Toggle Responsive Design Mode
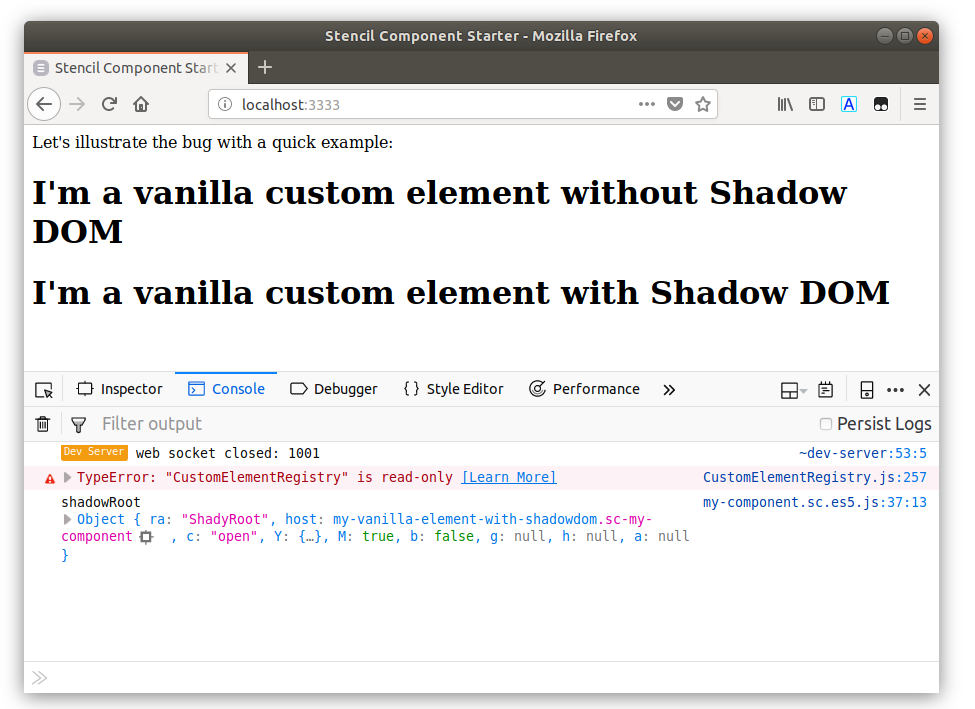 (x=866, y=390)
